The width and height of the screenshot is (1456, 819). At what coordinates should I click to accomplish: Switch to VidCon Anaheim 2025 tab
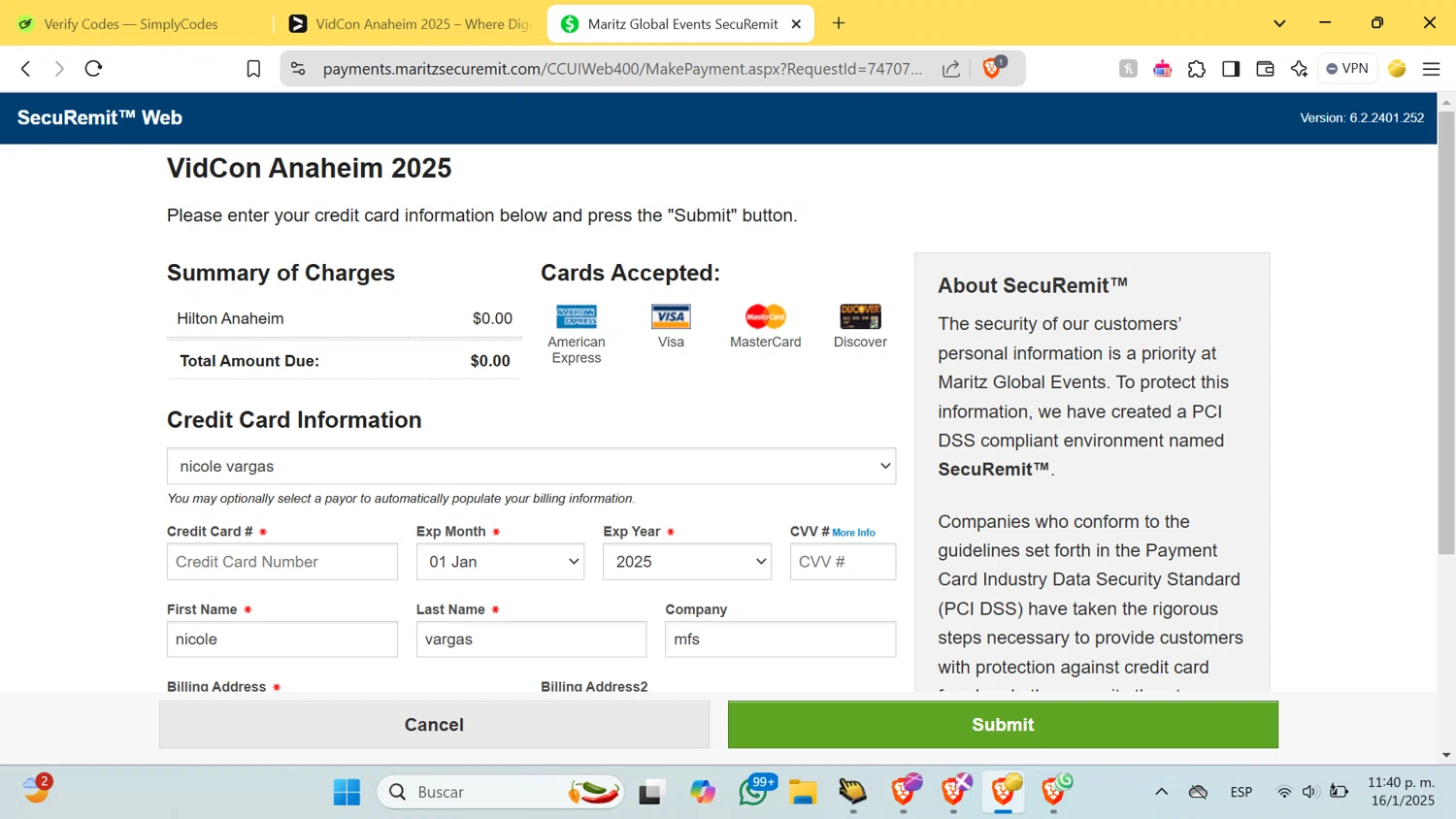click(408, 24)
